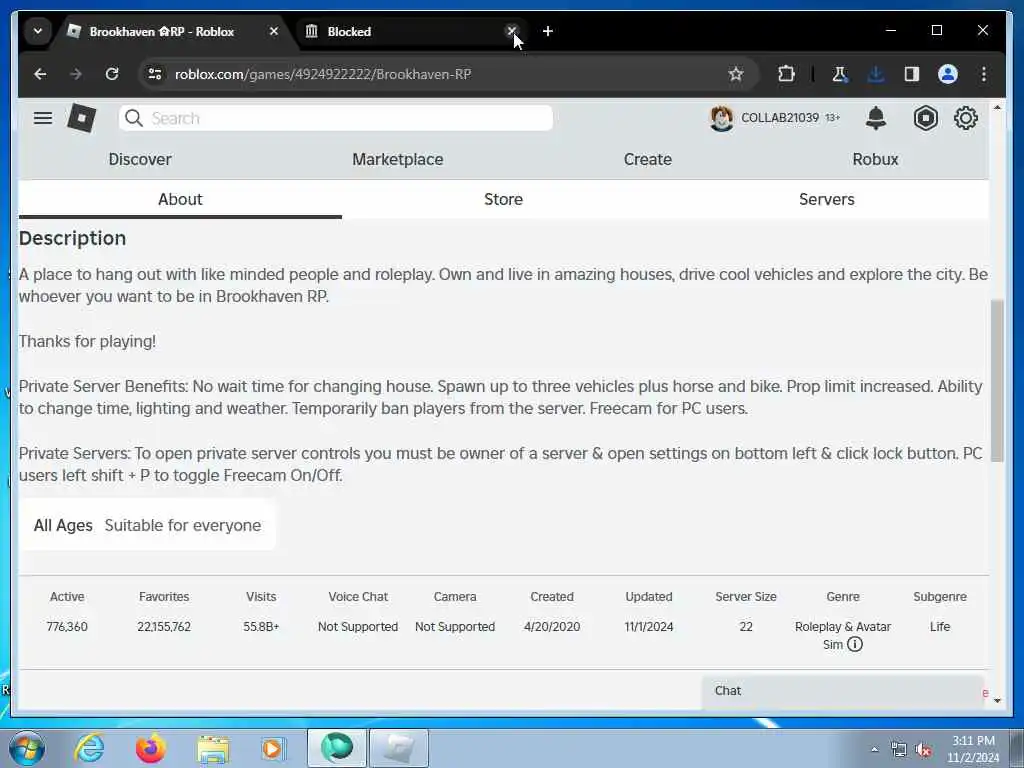Close the Brookhaven RP tab
This screenshot has width=1024, height=768.
(274, 31)
